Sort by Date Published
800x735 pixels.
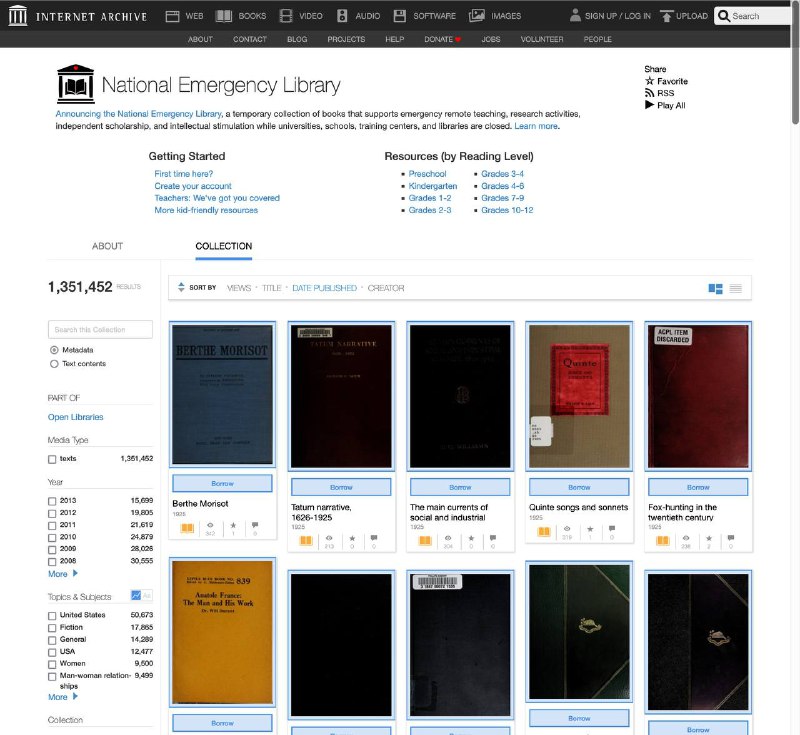pos(324,288)
